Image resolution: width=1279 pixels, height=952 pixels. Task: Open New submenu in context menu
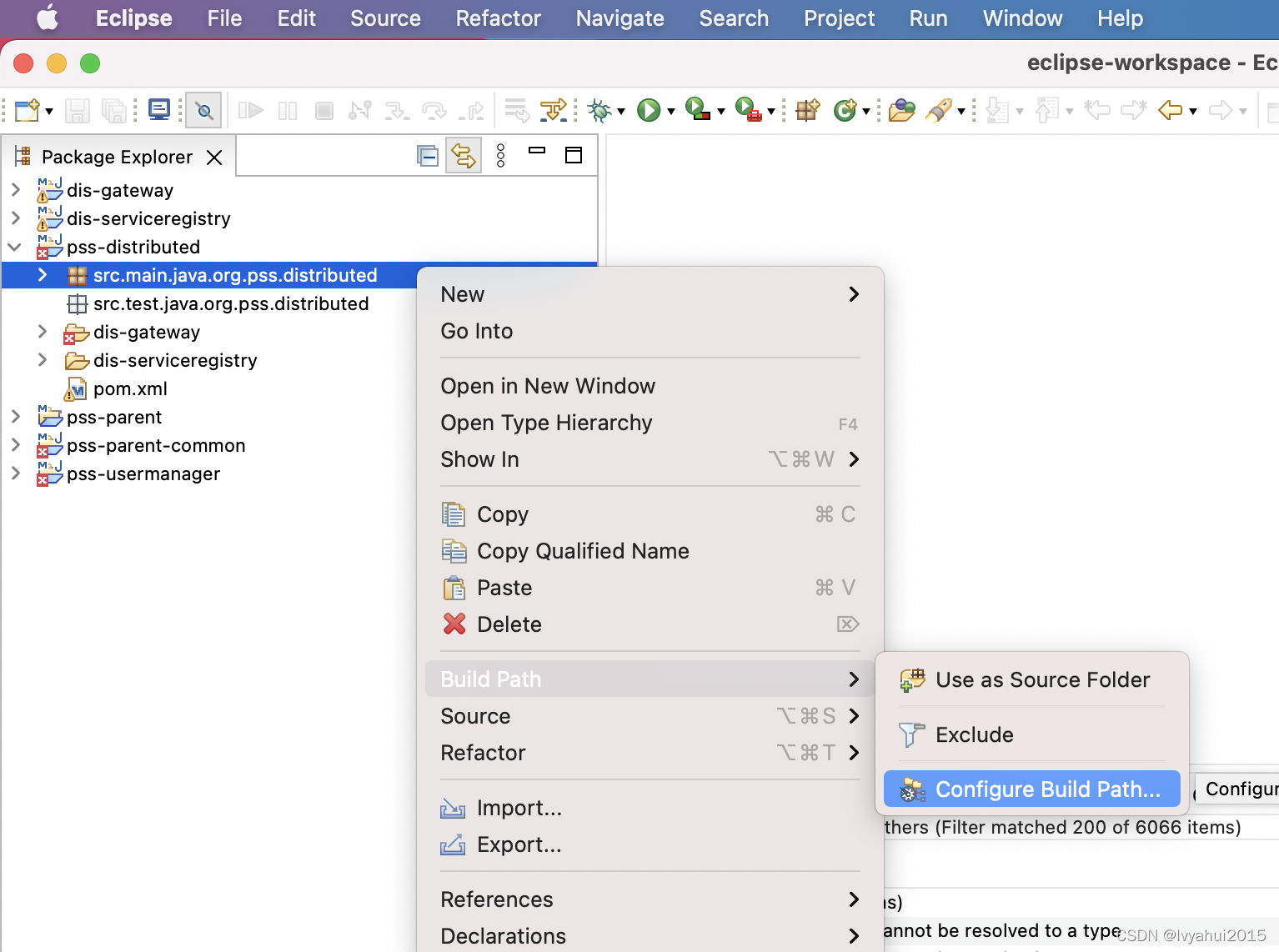tap(650, 294)
